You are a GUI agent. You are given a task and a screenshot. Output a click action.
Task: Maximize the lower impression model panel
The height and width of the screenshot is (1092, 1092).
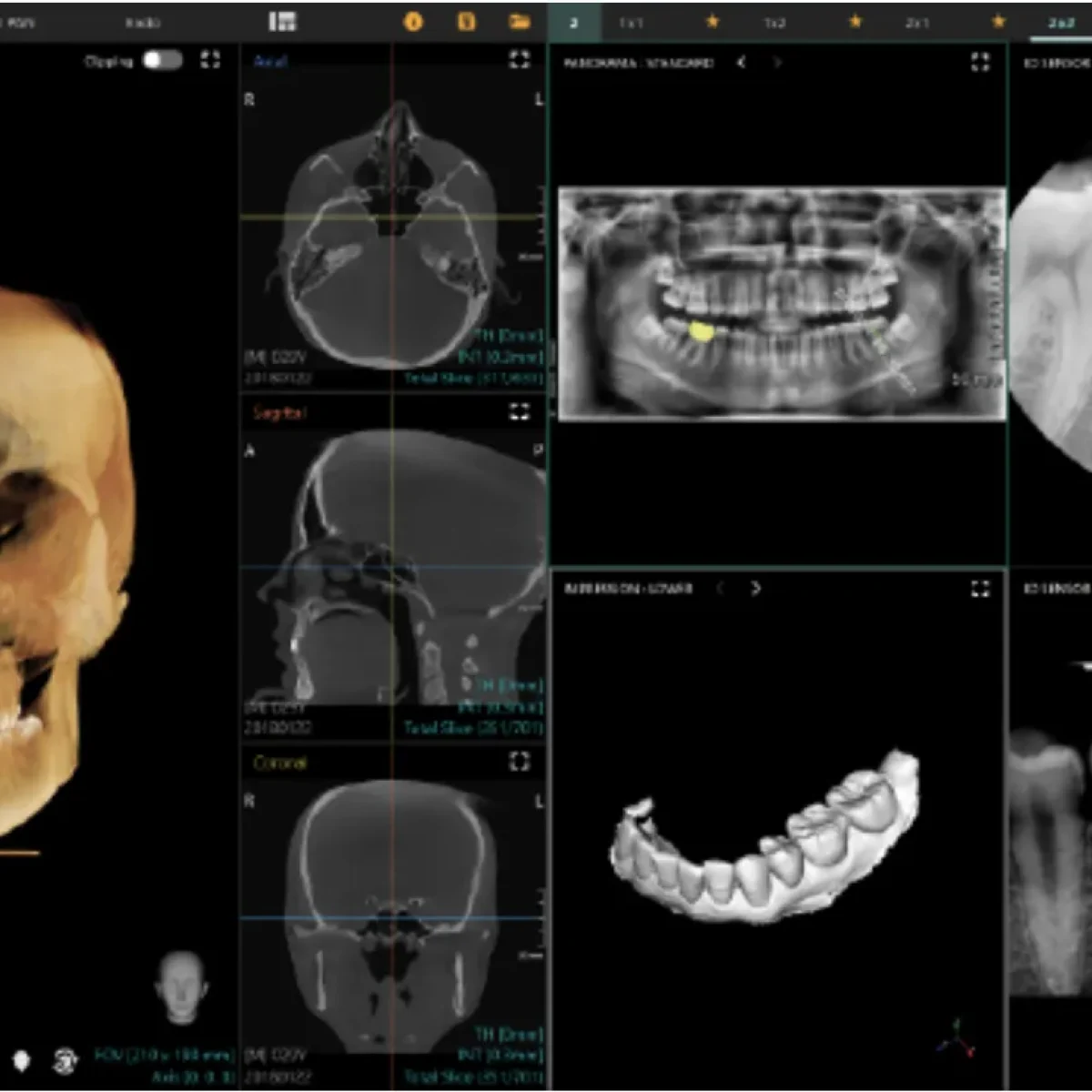980,589
